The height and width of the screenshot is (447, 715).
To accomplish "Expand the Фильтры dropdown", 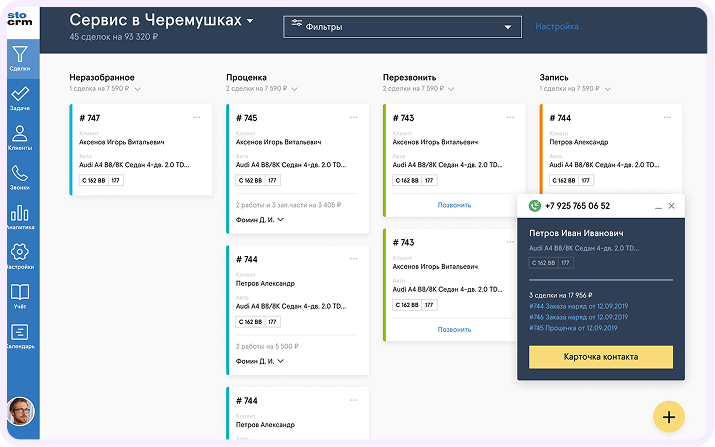I will 402,27.
